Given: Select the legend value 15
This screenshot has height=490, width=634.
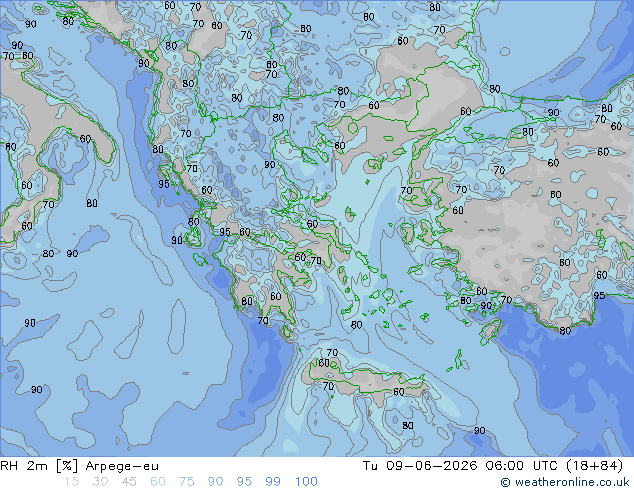Looking at the screenshot, I should (x=71, y=482).
